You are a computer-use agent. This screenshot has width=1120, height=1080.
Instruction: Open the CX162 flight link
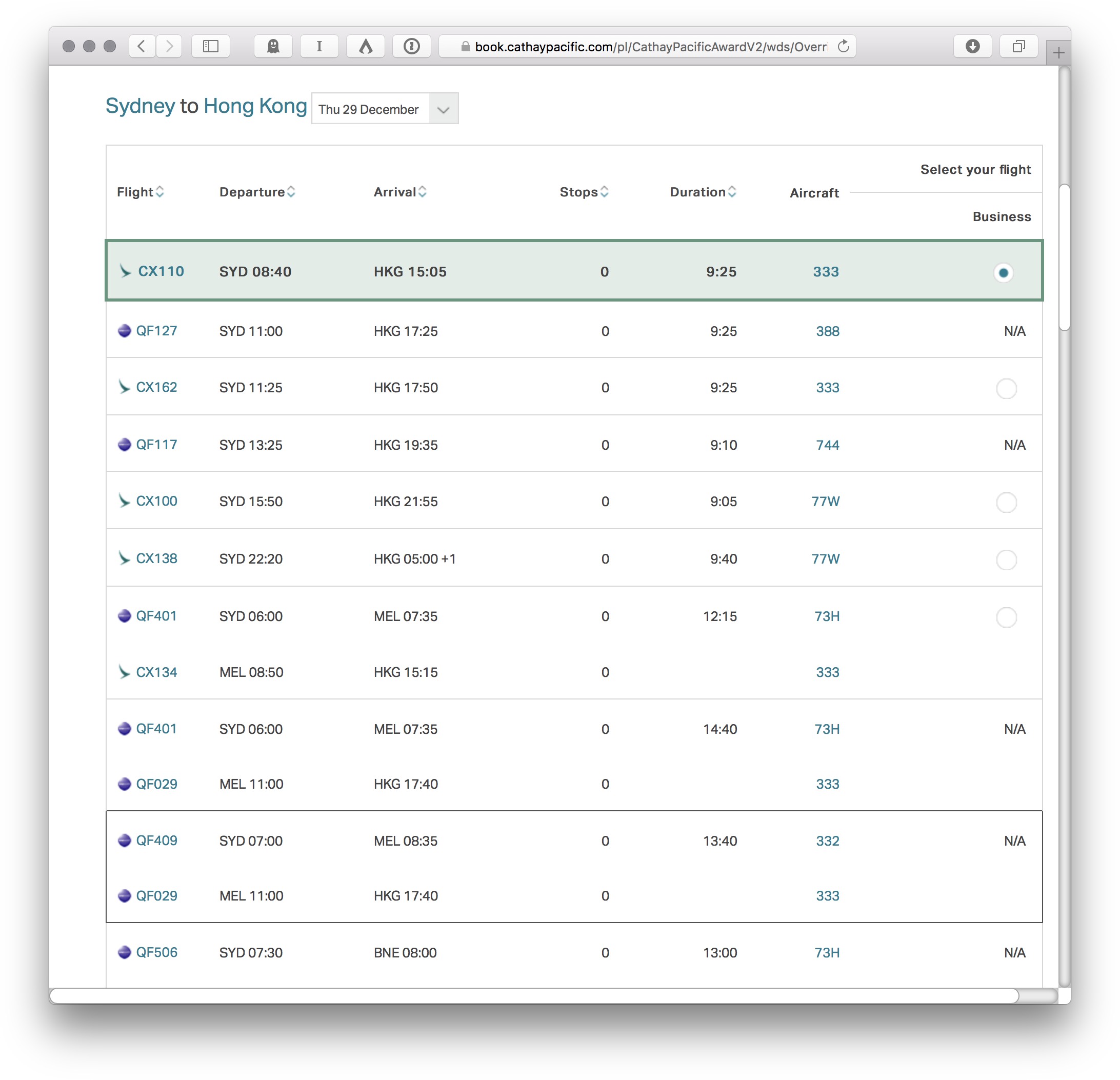click(156, 387)
